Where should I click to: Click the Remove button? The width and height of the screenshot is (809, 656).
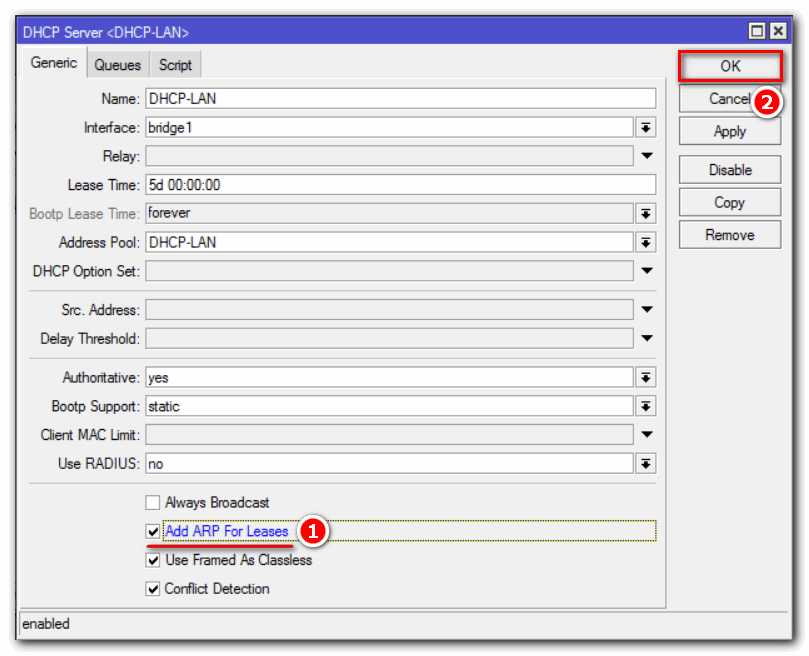pyautogui.click(x=729, y=235)
